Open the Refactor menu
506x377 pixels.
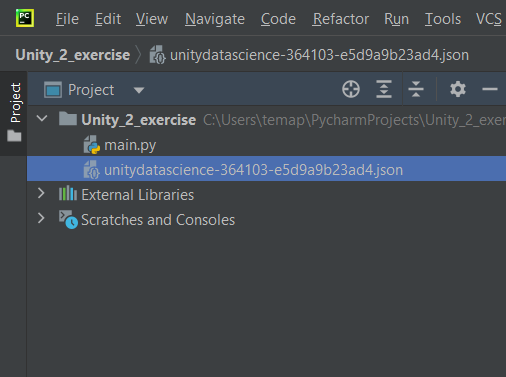point(340,19)
